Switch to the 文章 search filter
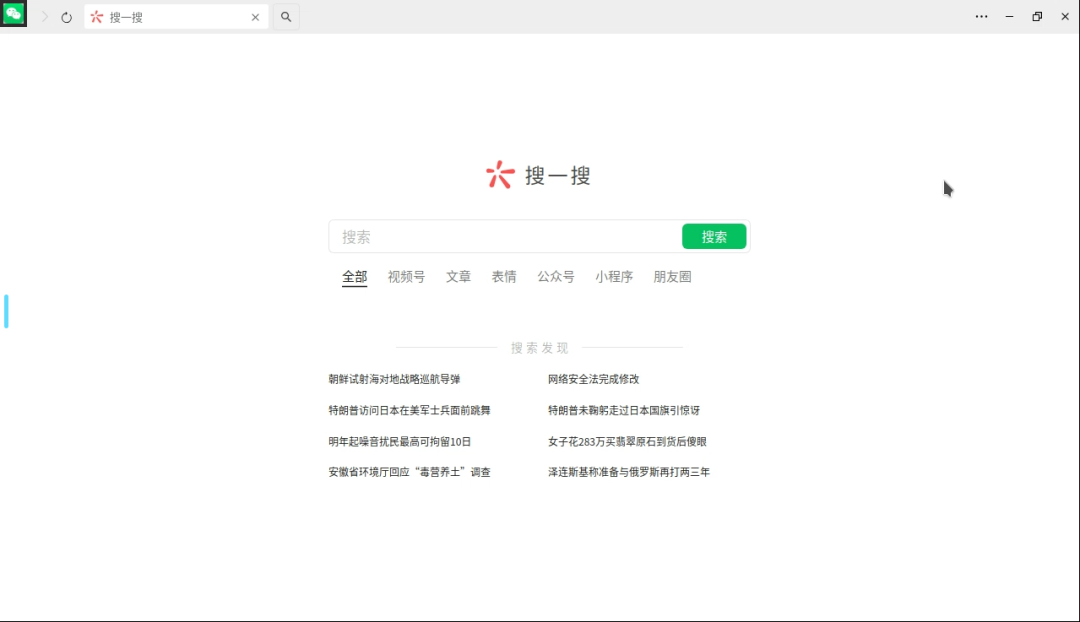Image resolution: width=1080 pixels, height=622 pixels. [458, 277]
